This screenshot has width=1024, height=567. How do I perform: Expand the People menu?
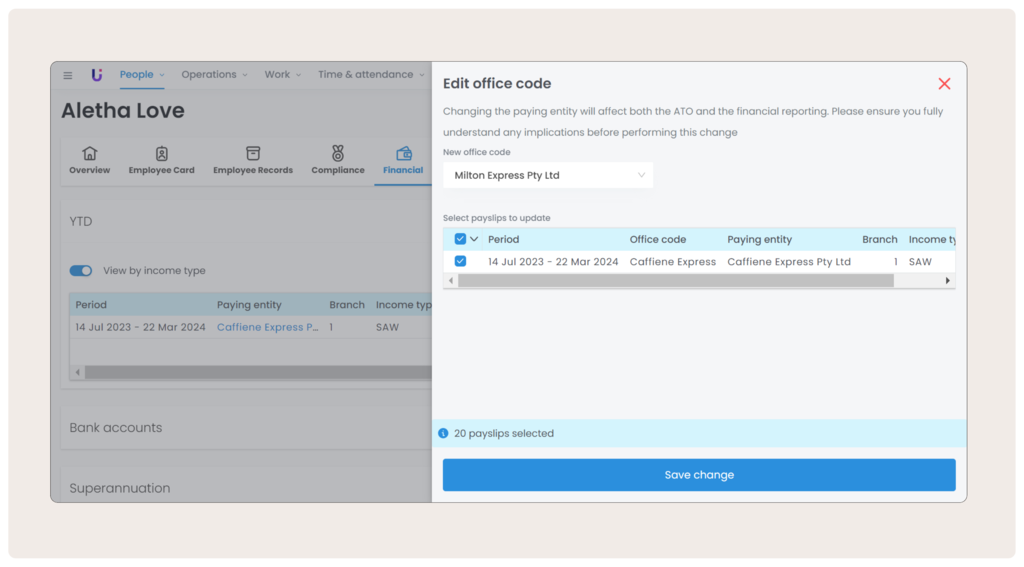coord(142,75)
